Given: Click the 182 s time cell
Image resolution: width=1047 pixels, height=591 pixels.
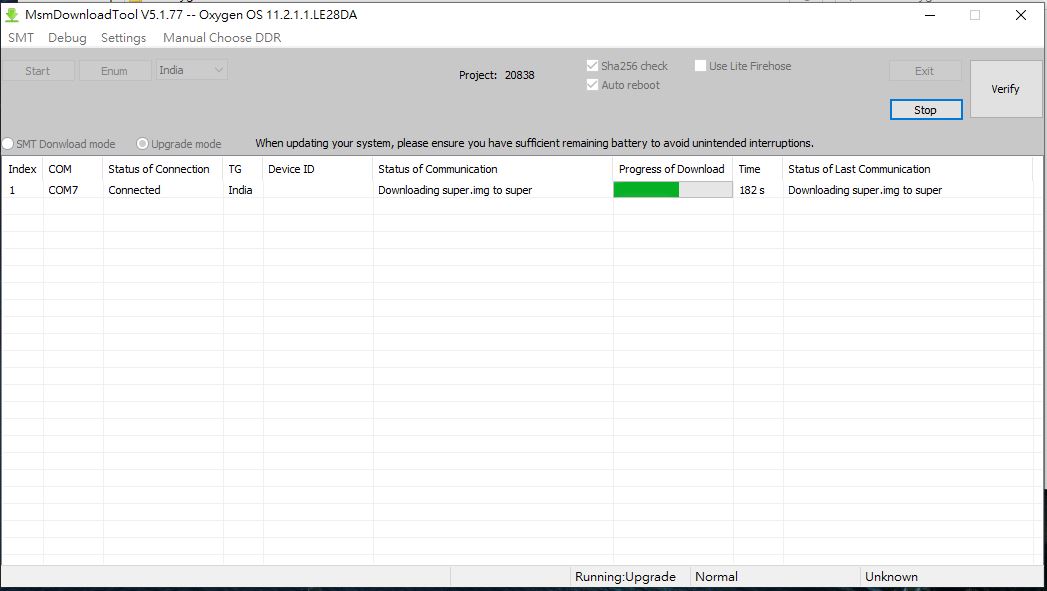Looking at the screenshot, I should coord(758,190).
